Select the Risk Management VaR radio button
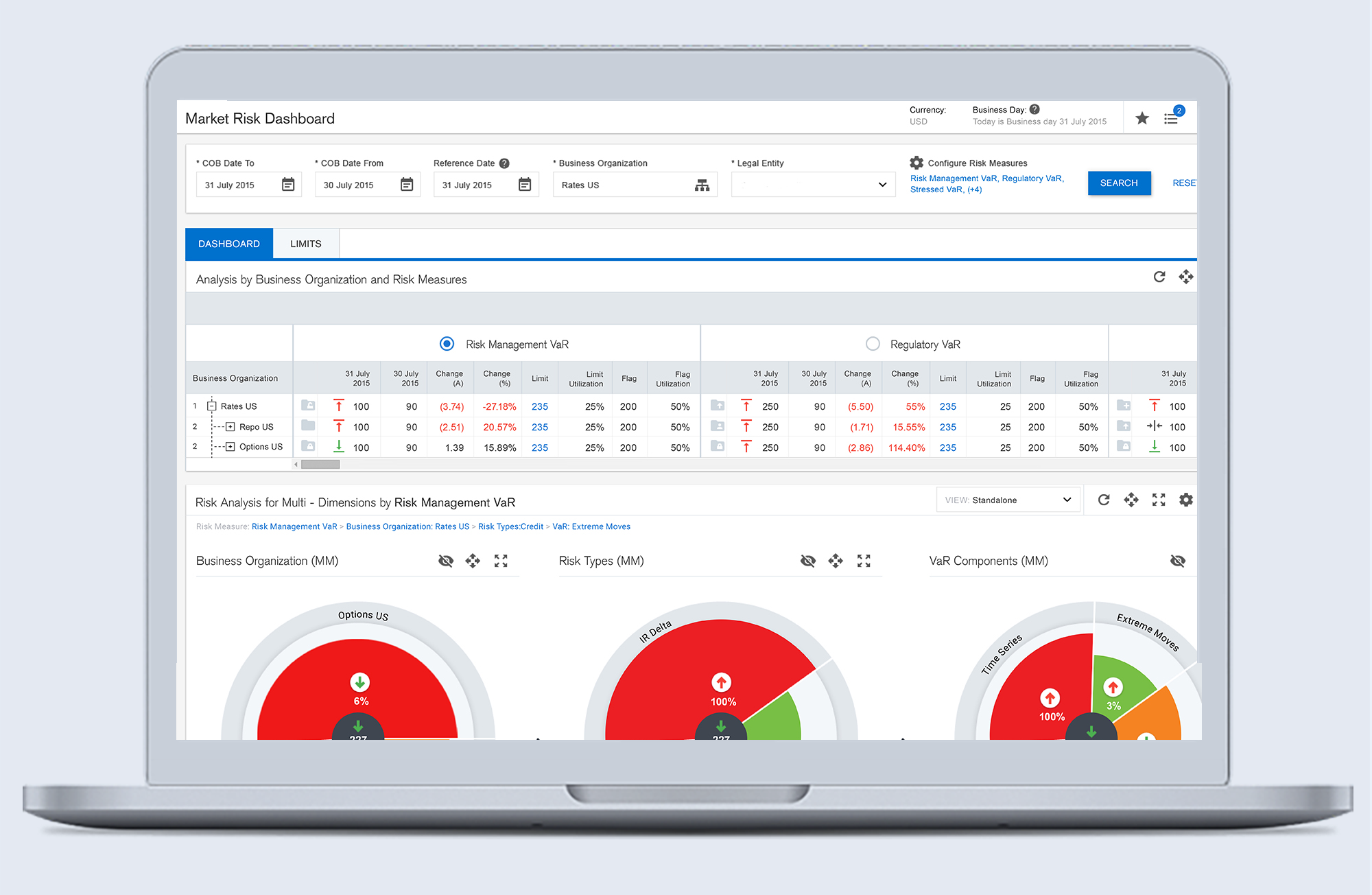Viewport: 1372px width, 895px height. click(447, 344)
